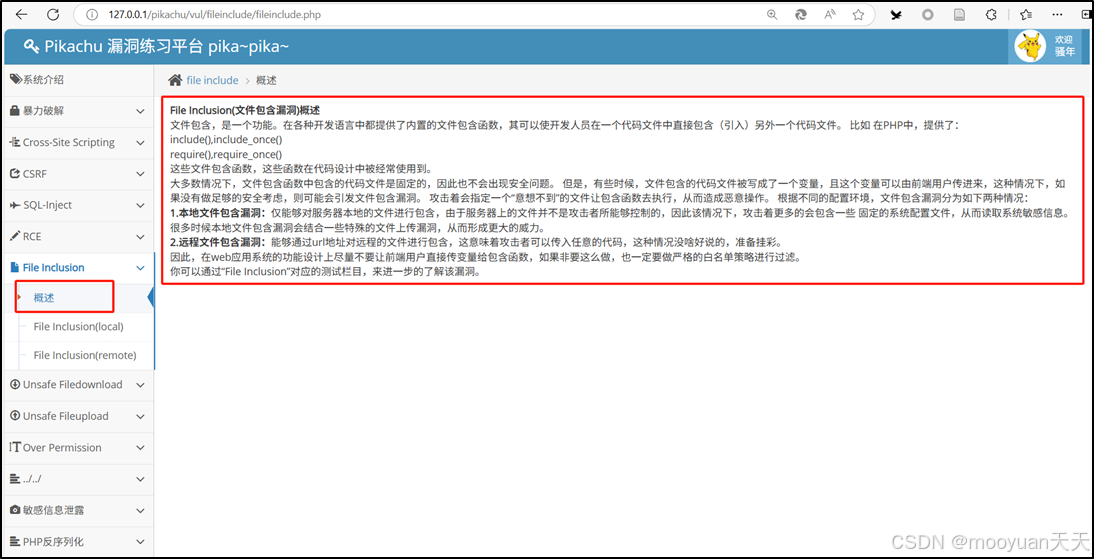Viewport: 1094px width, 559px height.
Task: Click the share icon beside CSRF
Action: 15,173
